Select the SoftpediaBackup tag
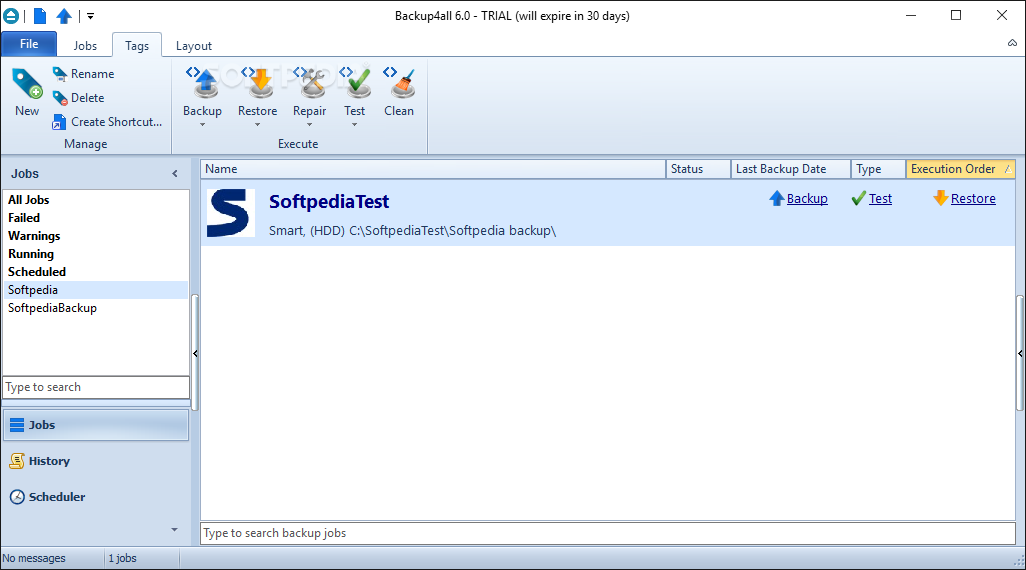The height and width of the screenshot is (570, 1026). pyautogui.click(x=96, y=308)
